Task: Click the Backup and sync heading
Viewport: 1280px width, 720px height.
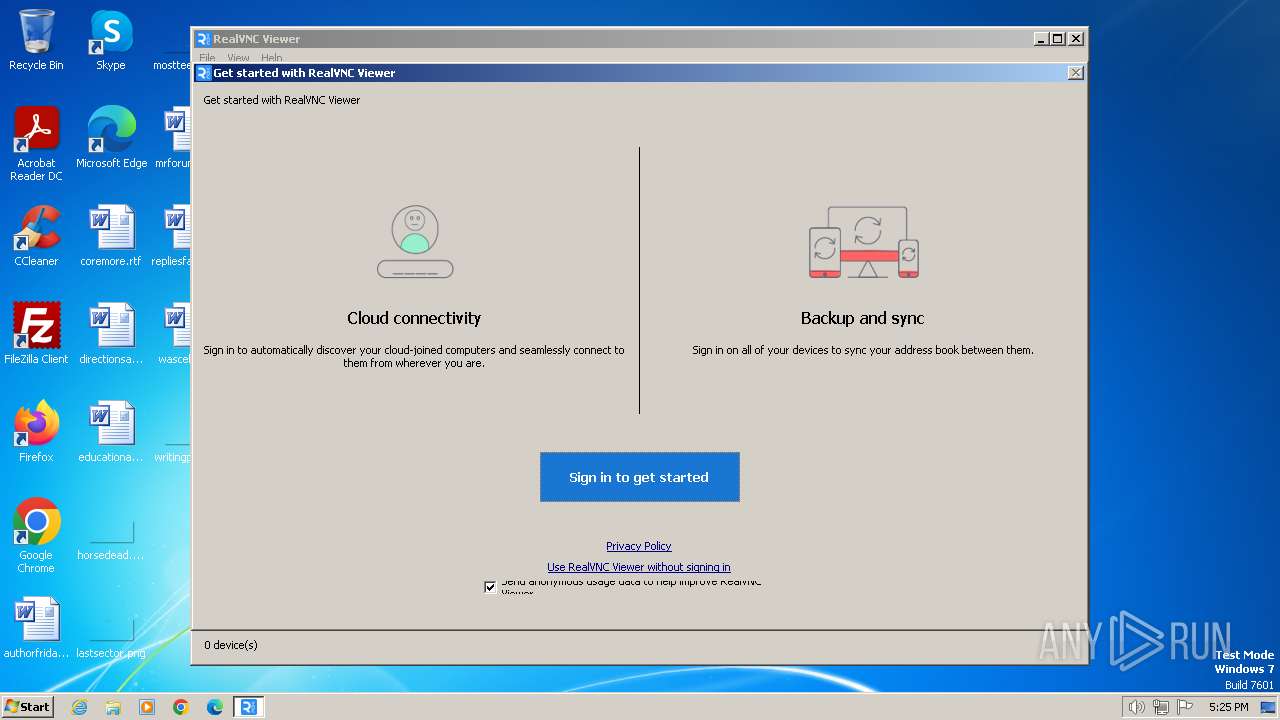Action: click(x=862, y=318)
